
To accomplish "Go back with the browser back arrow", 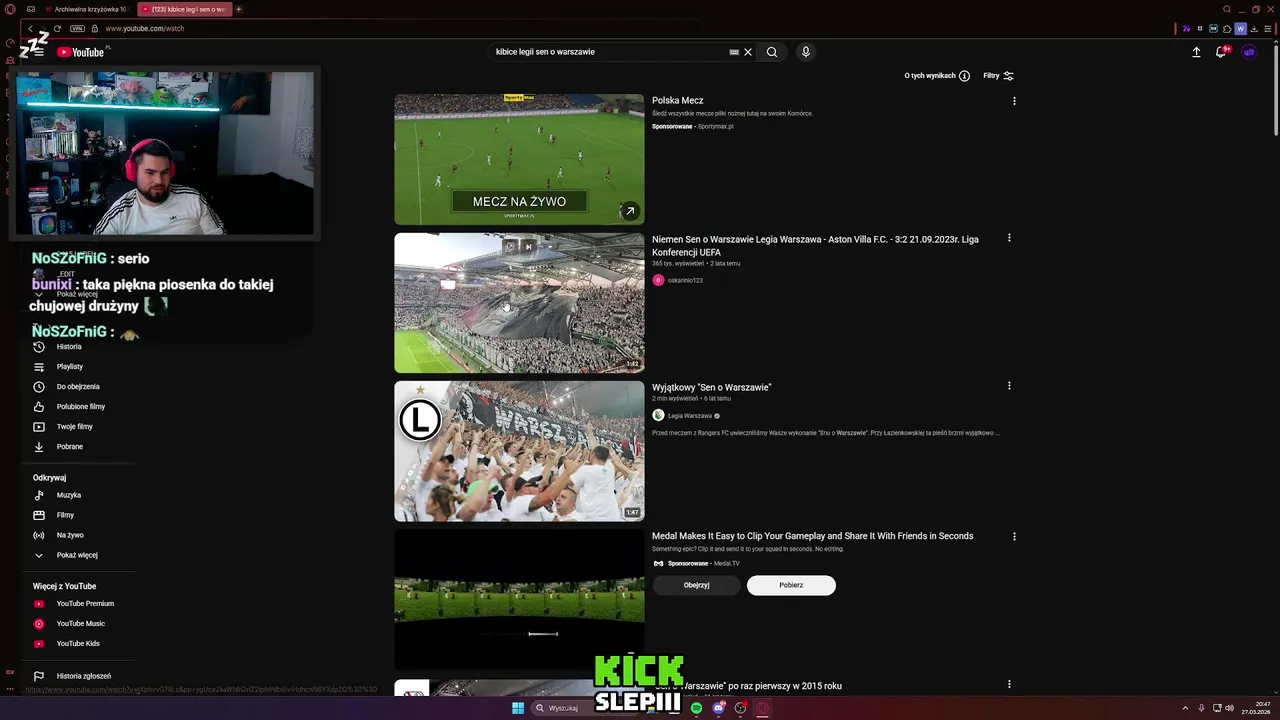I will [x=30, y=29].
